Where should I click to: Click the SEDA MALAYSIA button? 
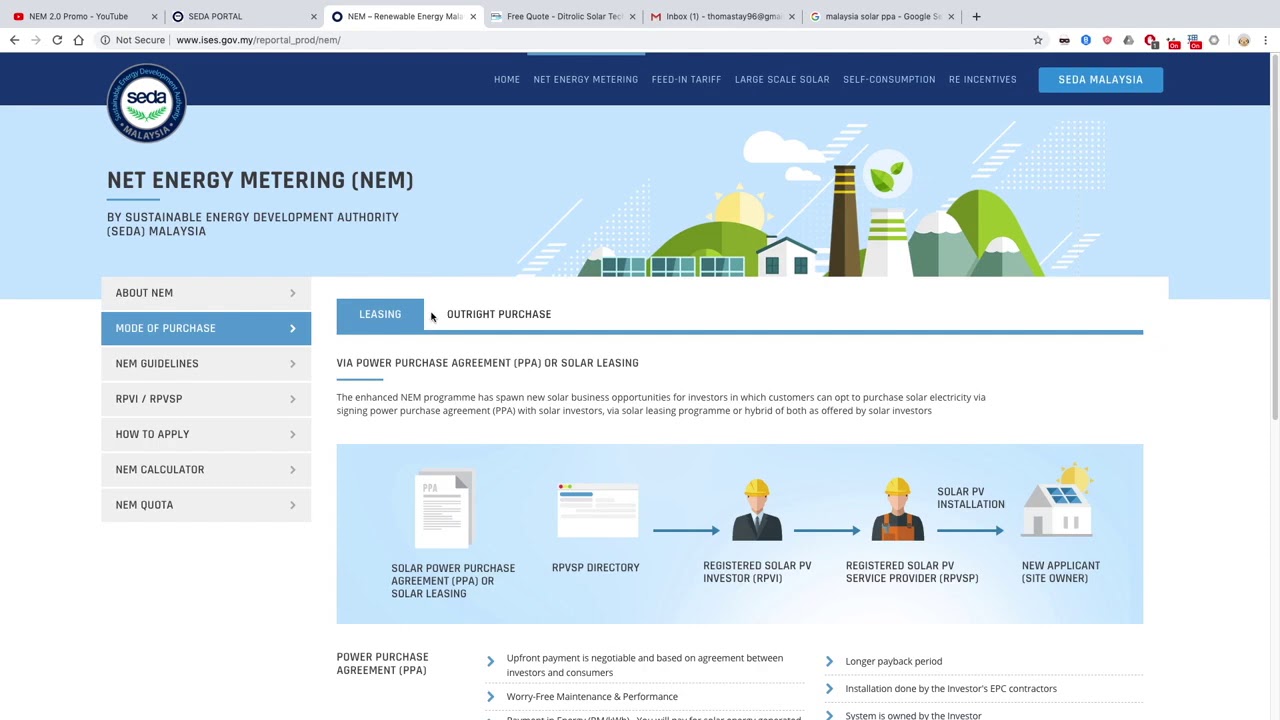(x=1100, y=80)
